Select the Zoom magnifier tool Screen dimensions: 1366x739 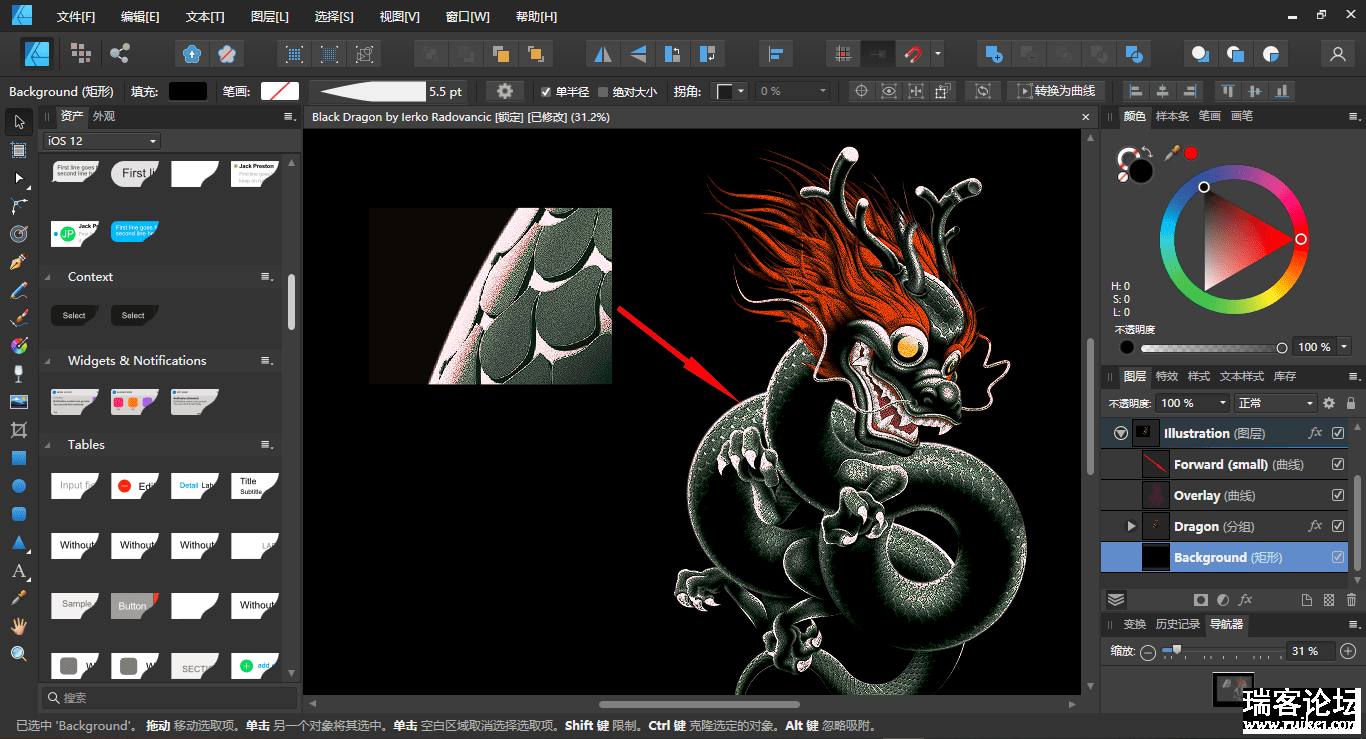pyautogui.click(x=19, y=654)
